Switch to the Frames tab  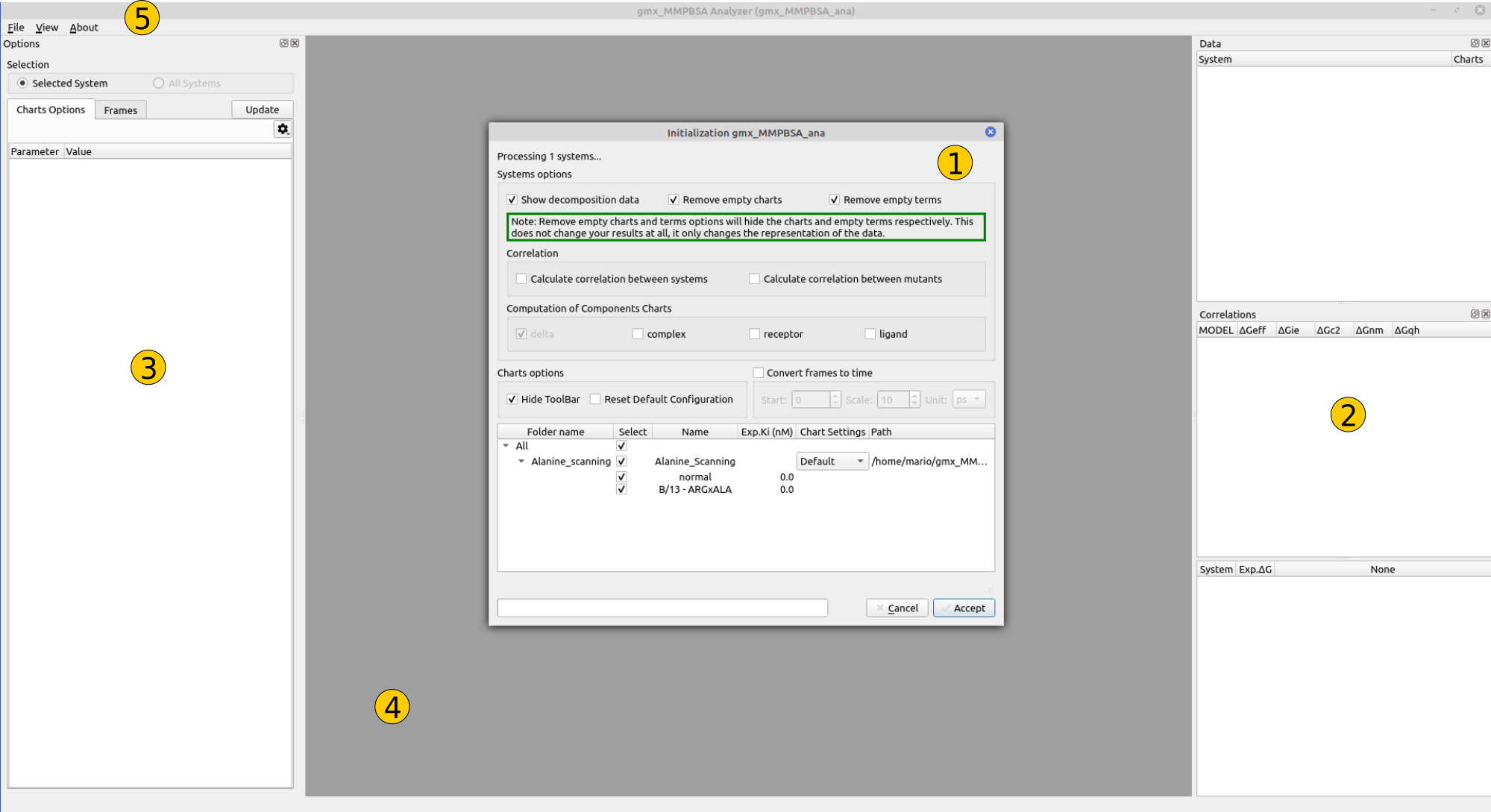tap(120, 110)
